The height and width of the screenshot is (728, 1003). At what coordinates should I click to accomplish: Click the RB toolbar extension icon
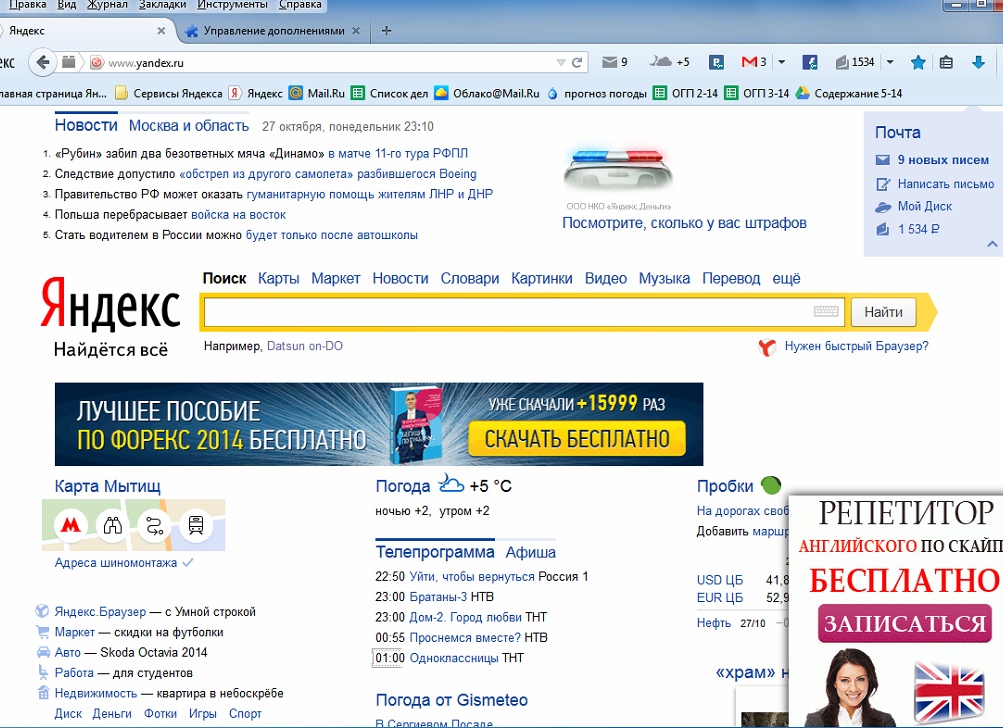point(716,62)
